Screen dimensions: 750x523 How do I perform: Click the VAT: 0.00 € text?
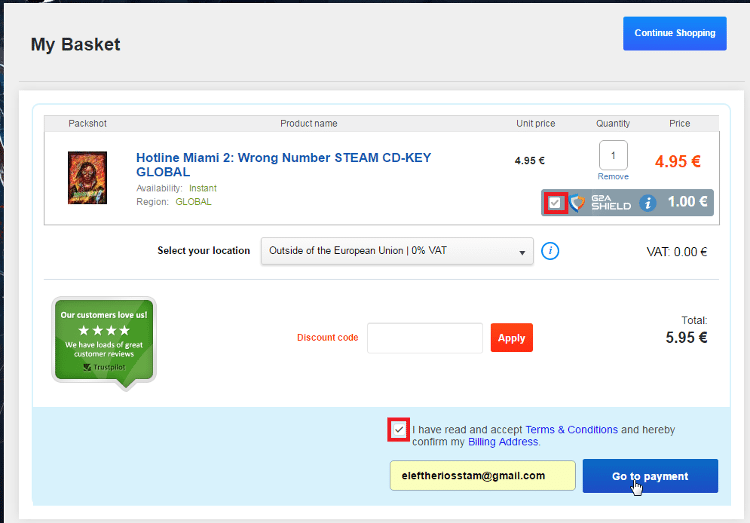tap(676, 252)
